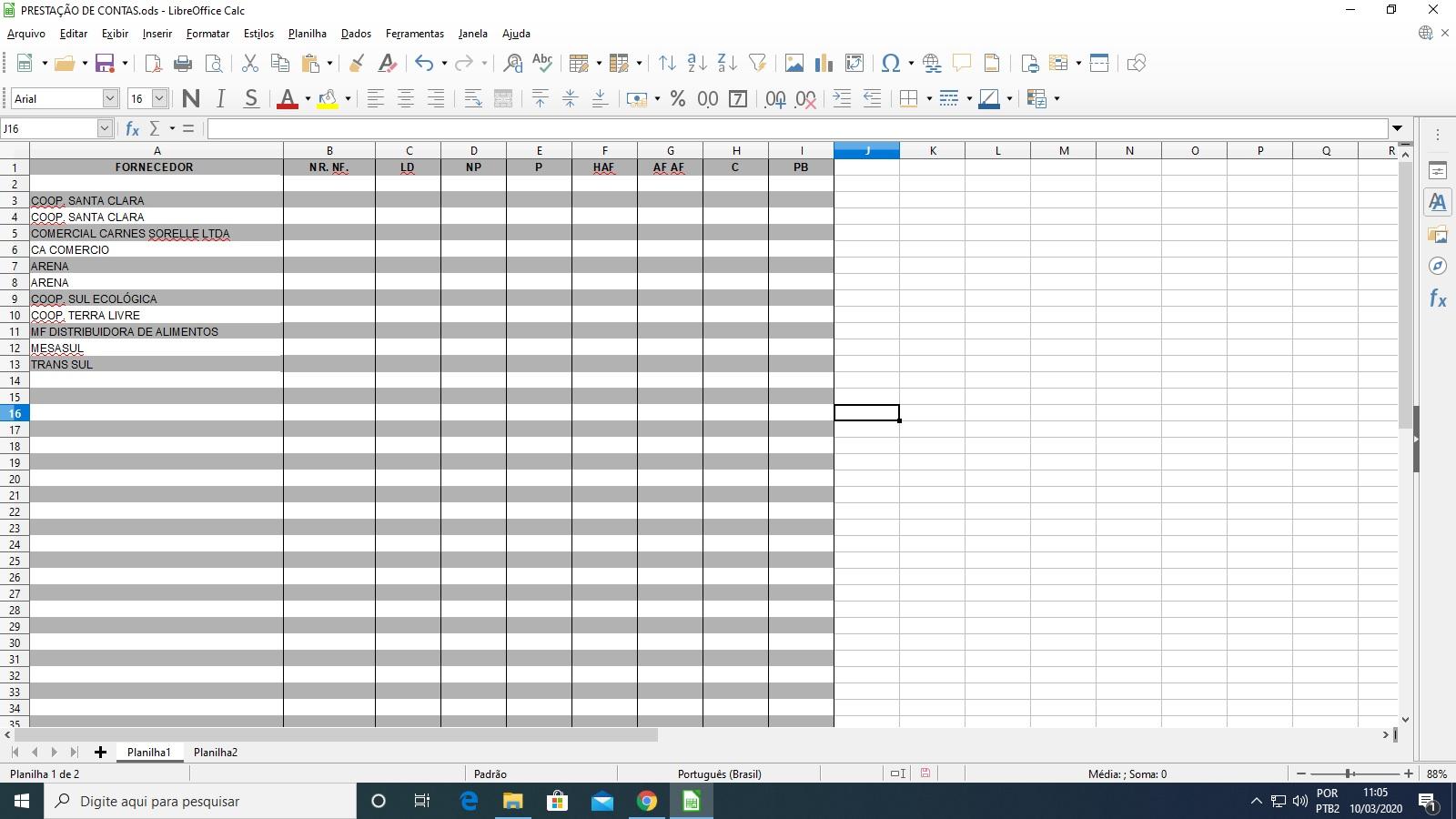This screenshot has height=819, width=1456.
Task: Click the Print icon
Action: (183, 63)
